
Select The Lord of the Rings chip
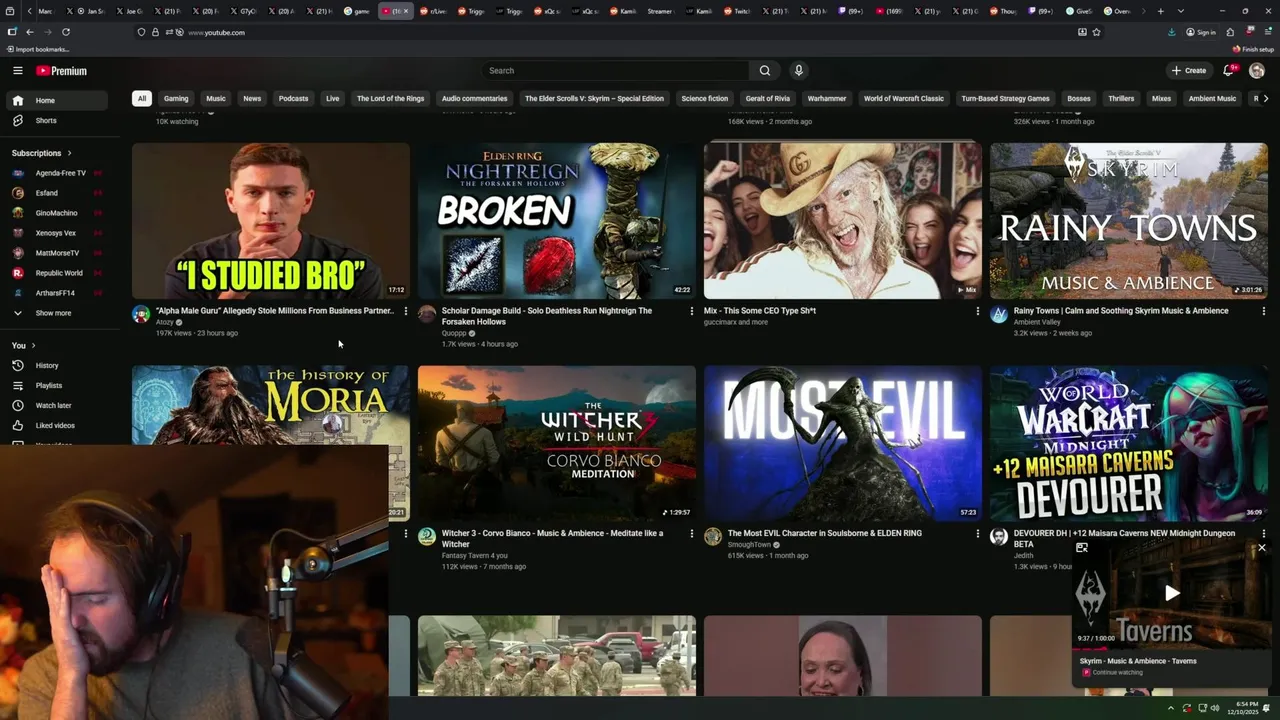pos(390,99)
